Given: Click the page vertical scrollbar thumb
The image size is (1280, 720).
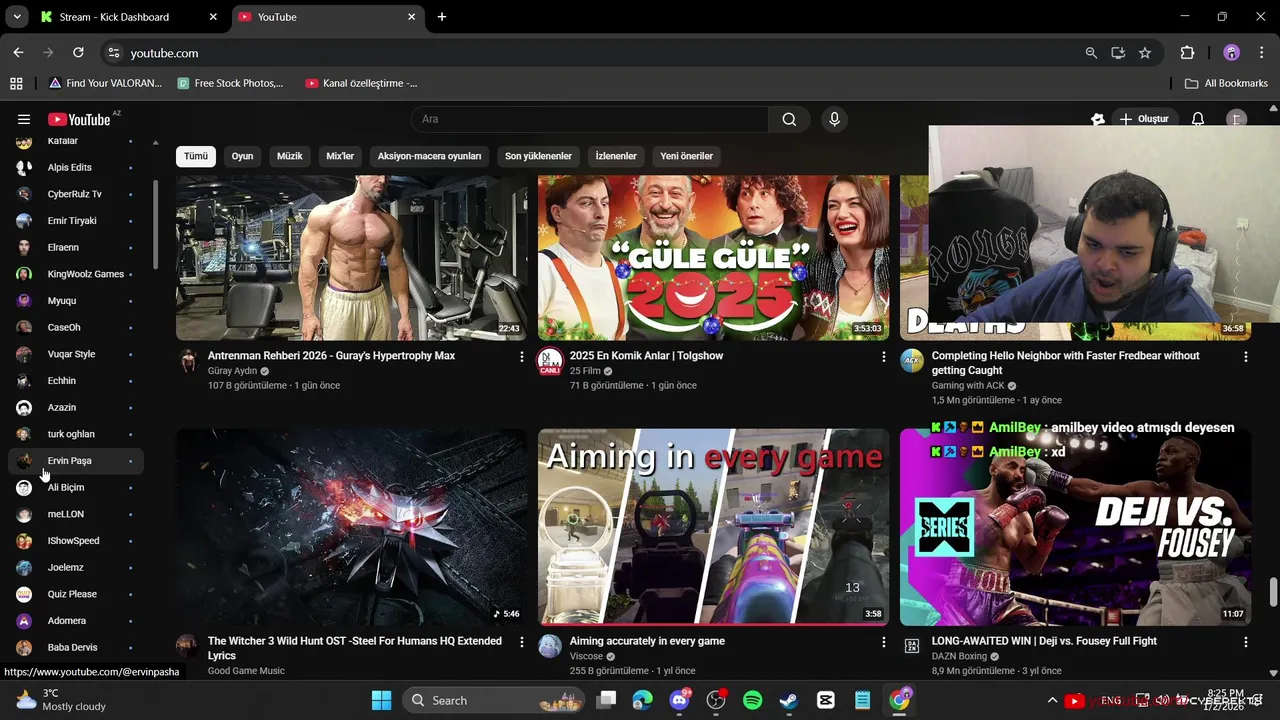Looking at the screenshot, I should 1273,592.
